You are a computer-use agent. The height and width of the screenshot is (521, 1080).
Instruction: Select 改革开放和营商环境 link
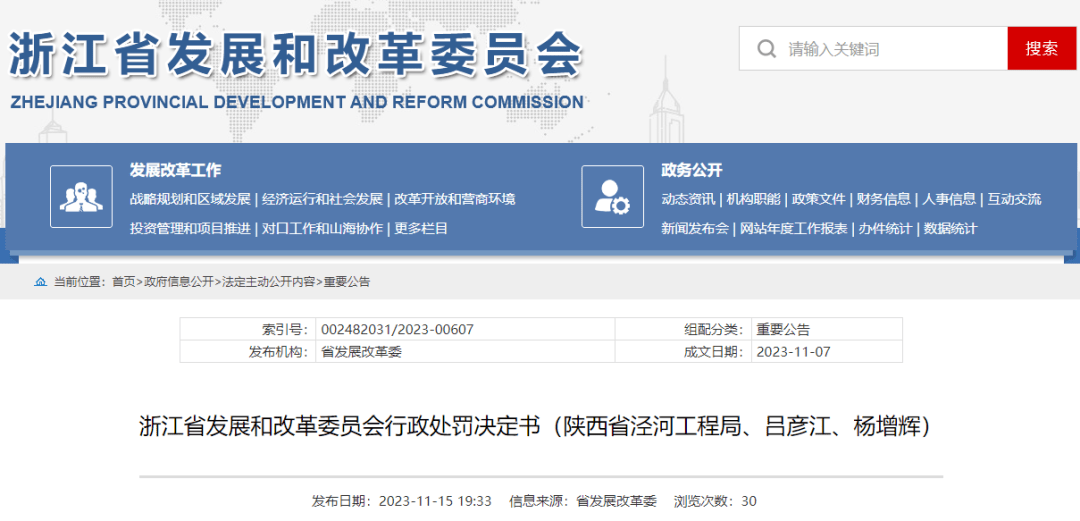click(x=455, y=199)
